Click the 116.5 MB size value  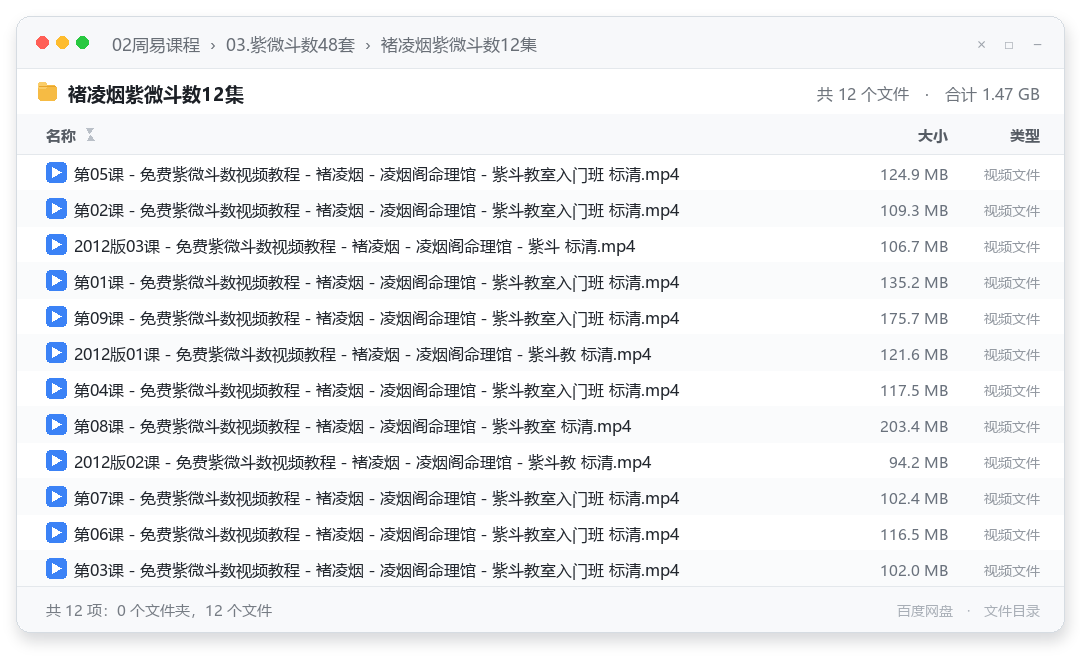(x=914, y=535)
